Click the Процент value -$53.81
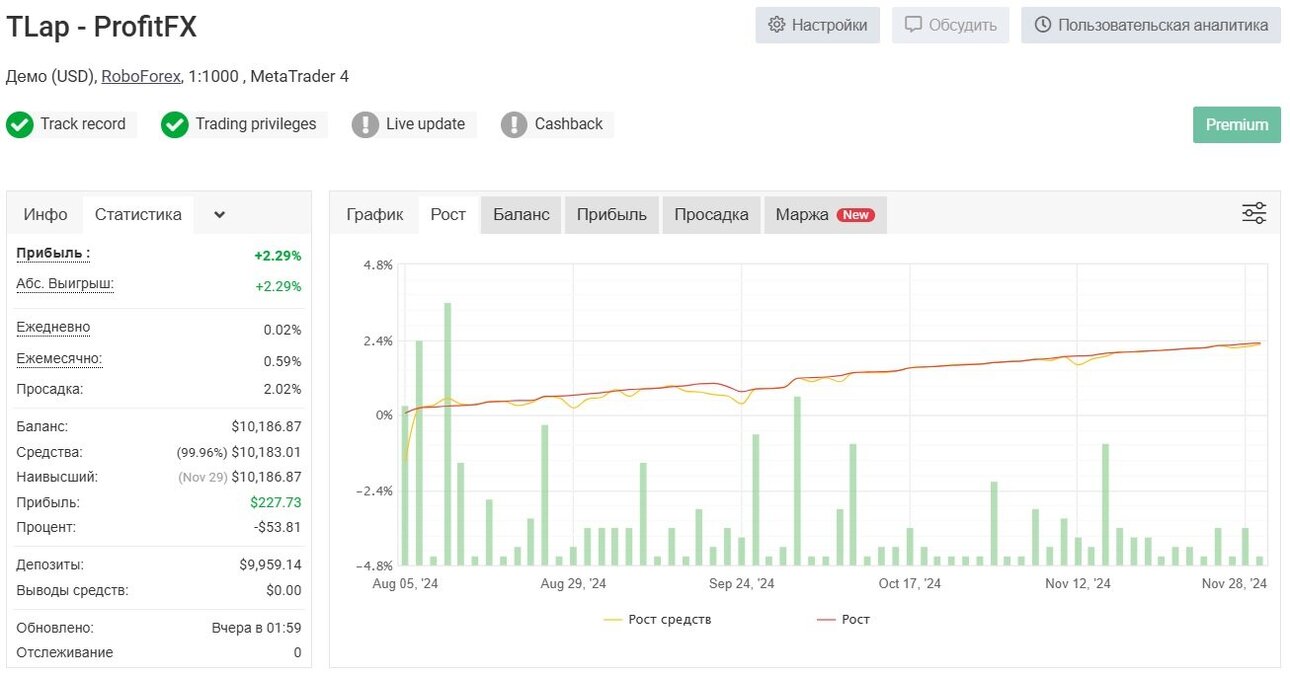Viewport: 1290px width, 677px height. 278,527
